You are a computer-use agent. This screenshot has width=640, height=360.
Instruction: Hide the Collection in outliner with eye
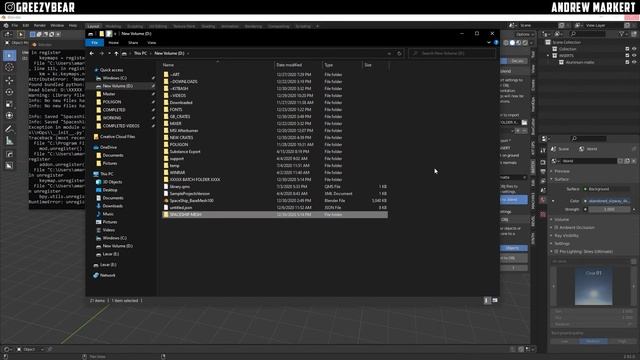pos(634,49)
